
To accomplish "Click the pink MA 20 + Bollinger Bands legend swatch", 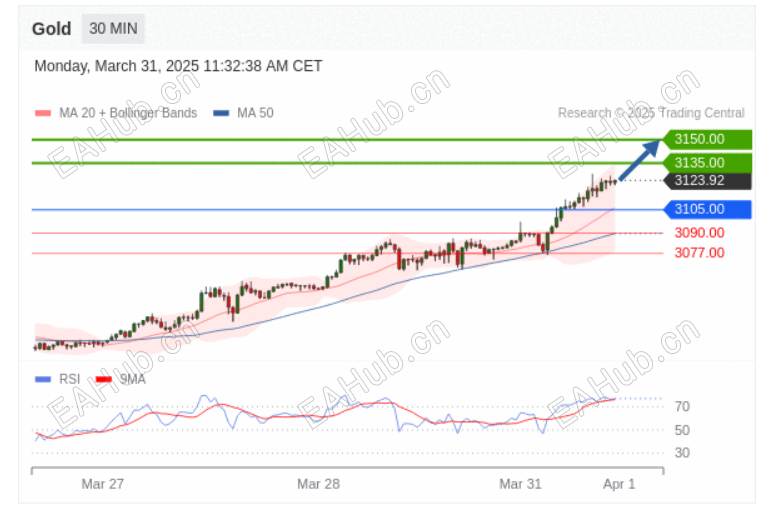I will [43, 113].
